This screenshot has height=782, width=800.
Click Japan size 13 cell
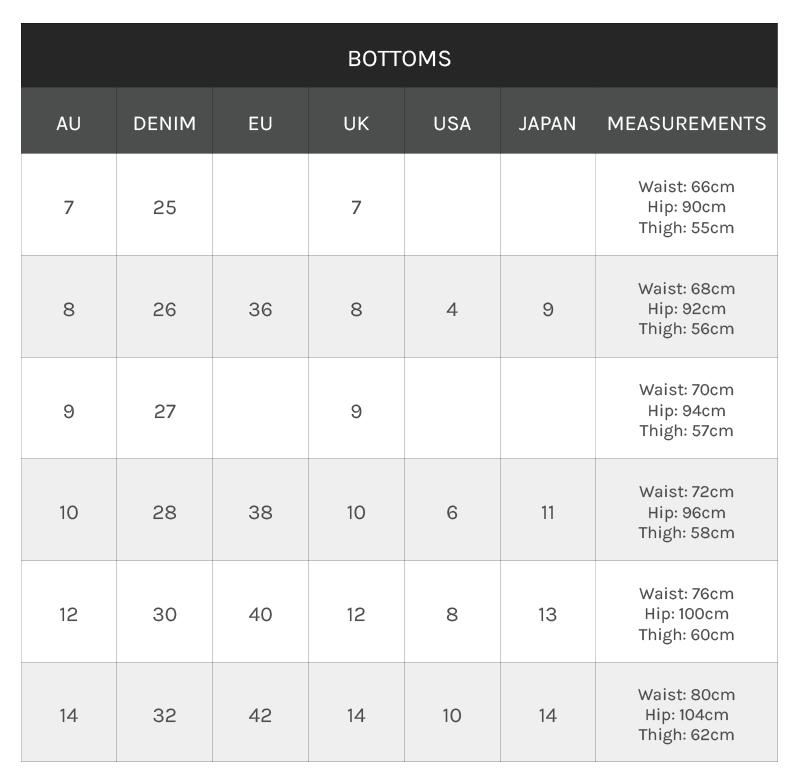547,614
